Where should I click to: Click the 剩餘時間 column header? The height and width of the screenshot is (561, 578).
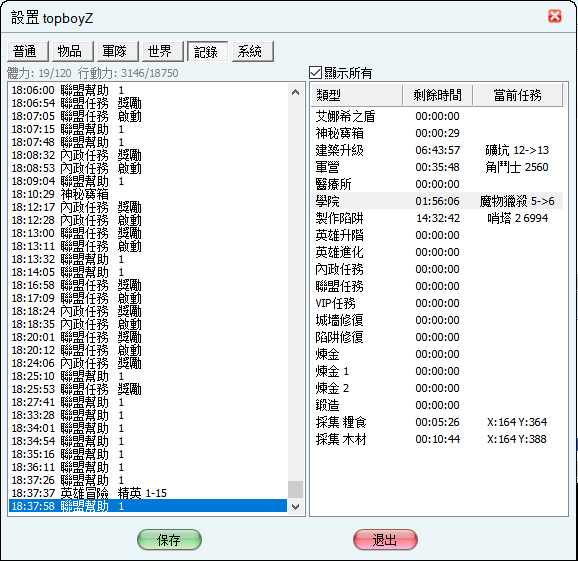click(437, 95)
